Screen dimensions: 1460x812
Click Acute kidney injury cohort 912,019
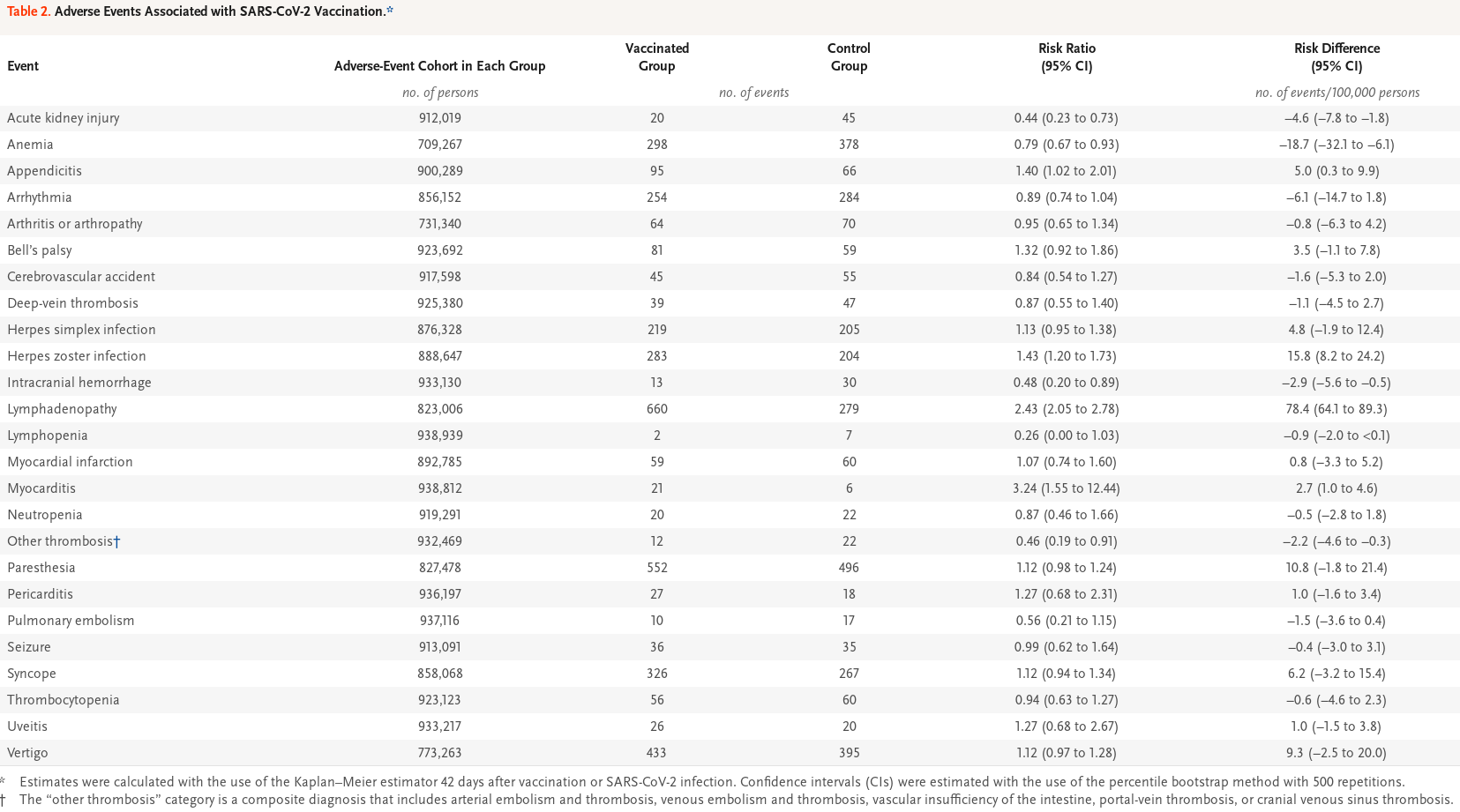[439, 118]
